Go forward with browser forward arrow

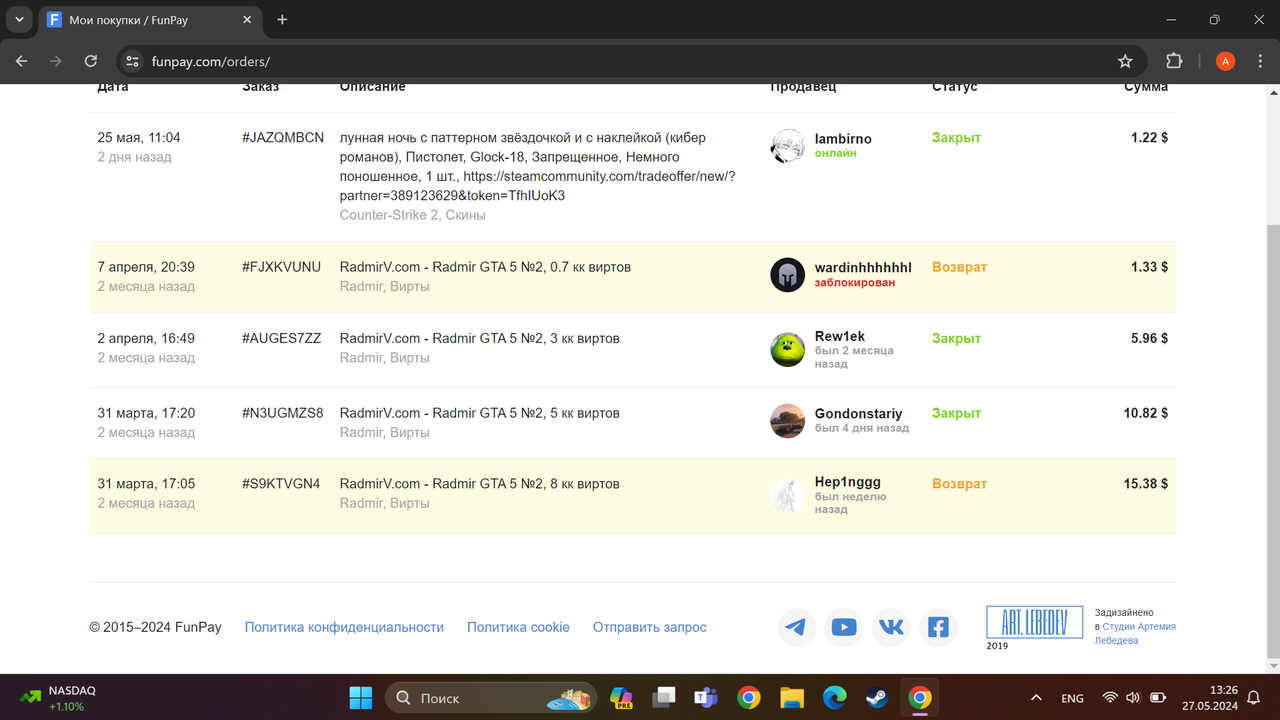coord(56,61)
